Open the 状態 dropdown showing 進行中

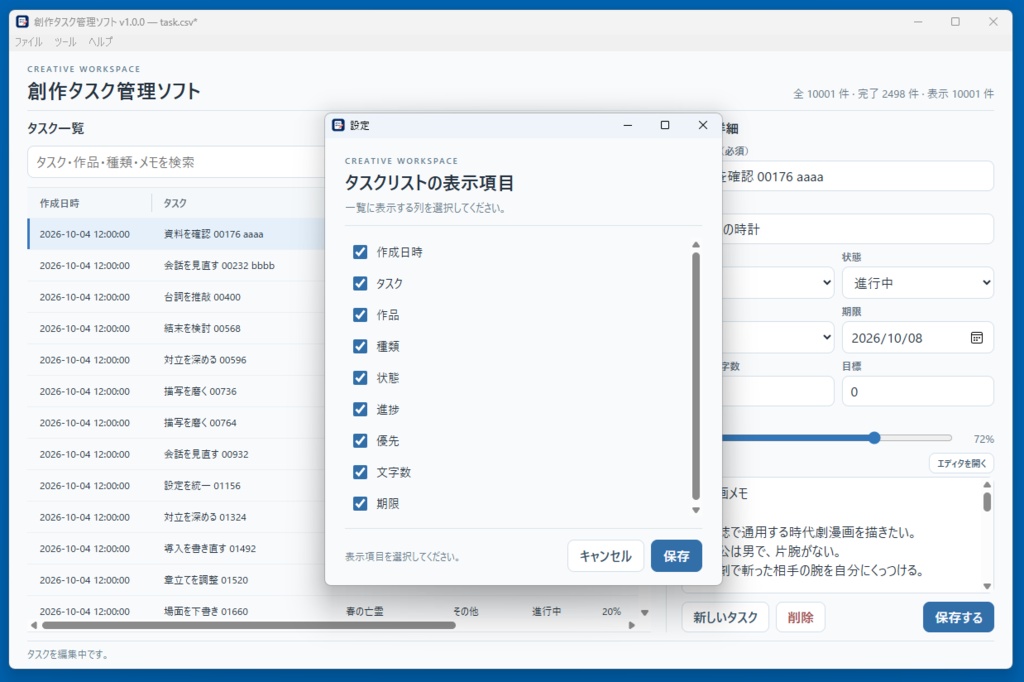(918, 283)
